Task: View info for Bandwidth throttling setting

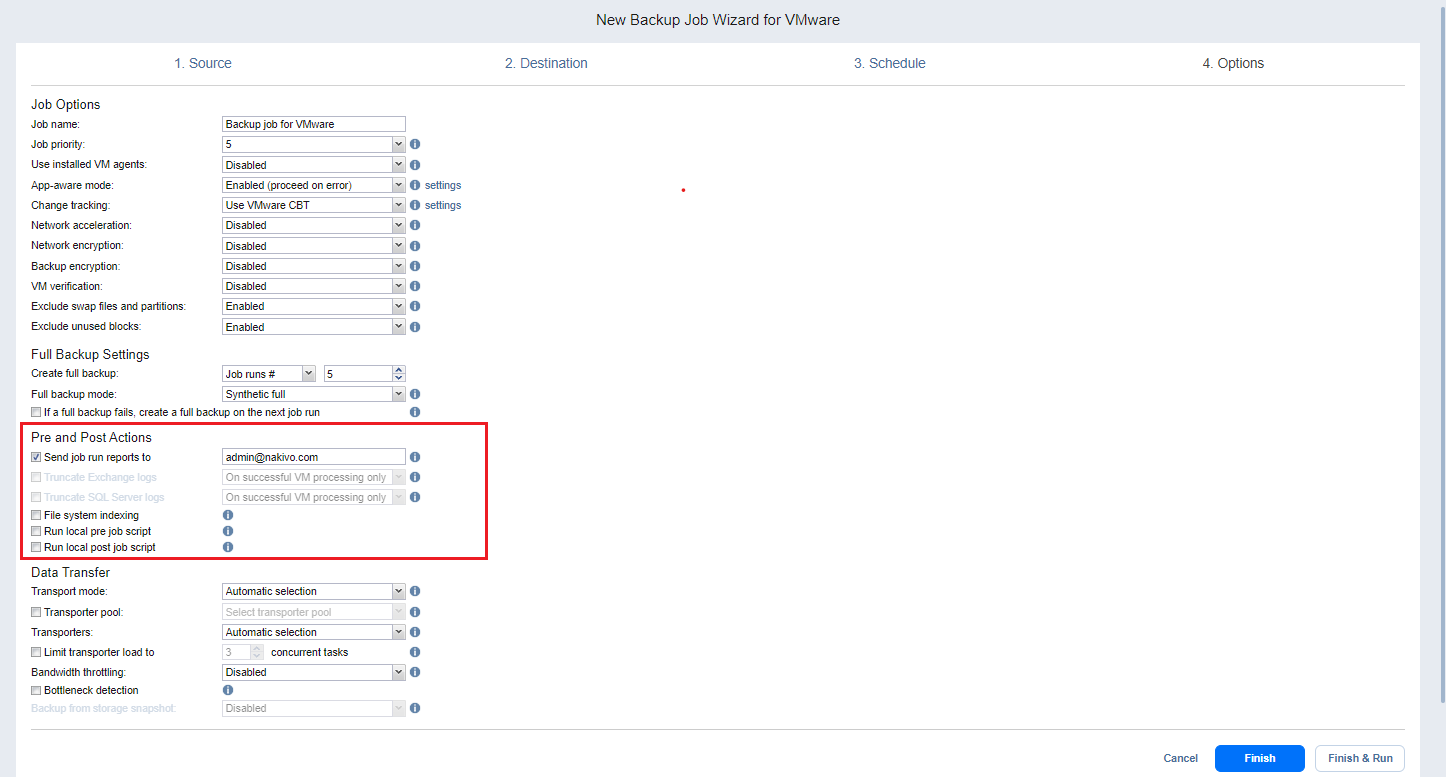Action: [415, 672]
